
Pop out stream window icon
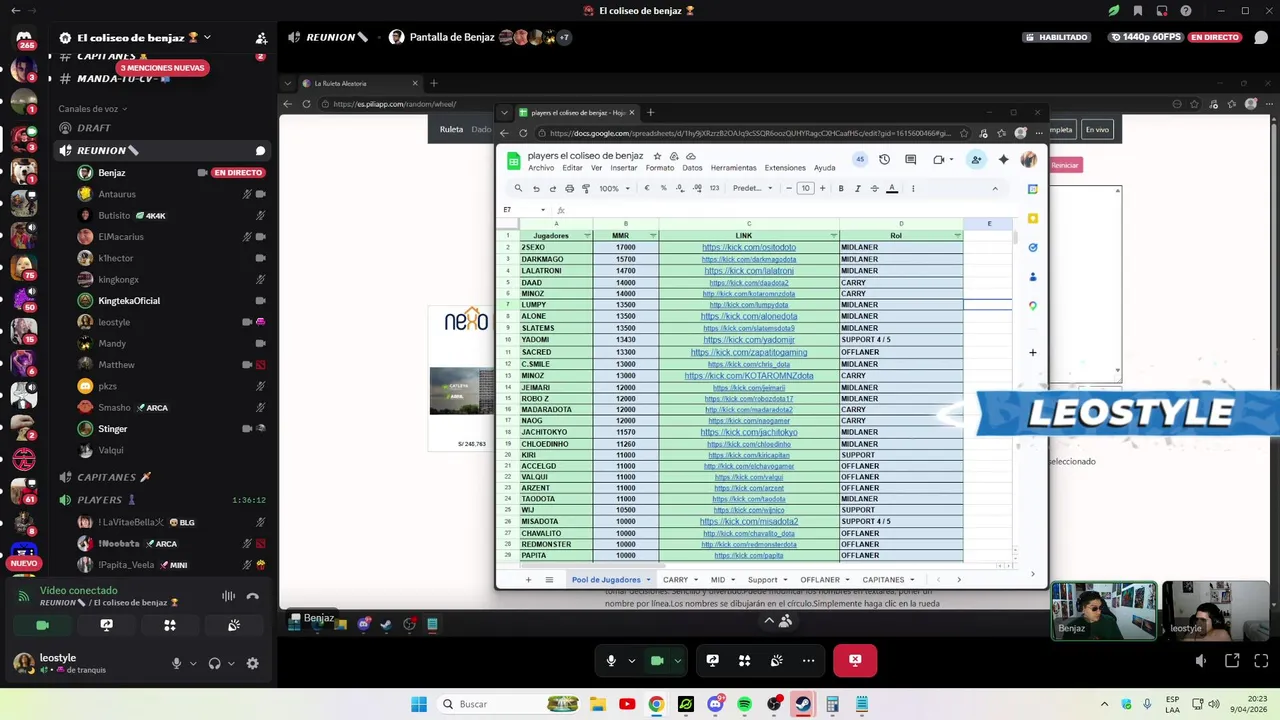click(x=1232, y=661)
